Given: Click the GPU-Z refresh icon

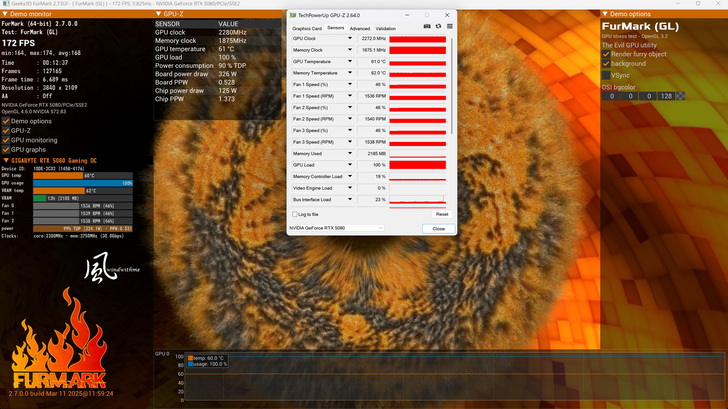Looking at the screenshot, I should [x=438, y=26].
